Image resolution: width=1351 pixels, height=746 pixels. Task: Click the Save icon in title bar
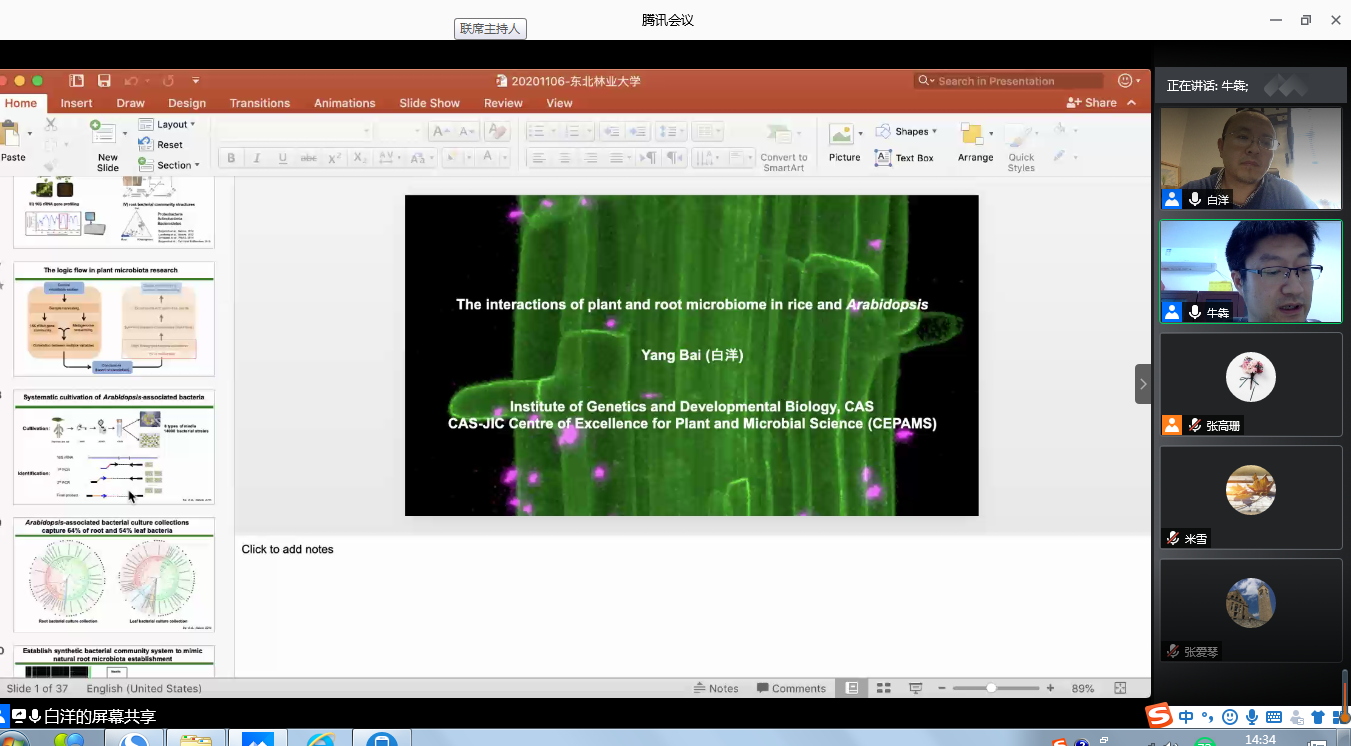click(104, 81)
